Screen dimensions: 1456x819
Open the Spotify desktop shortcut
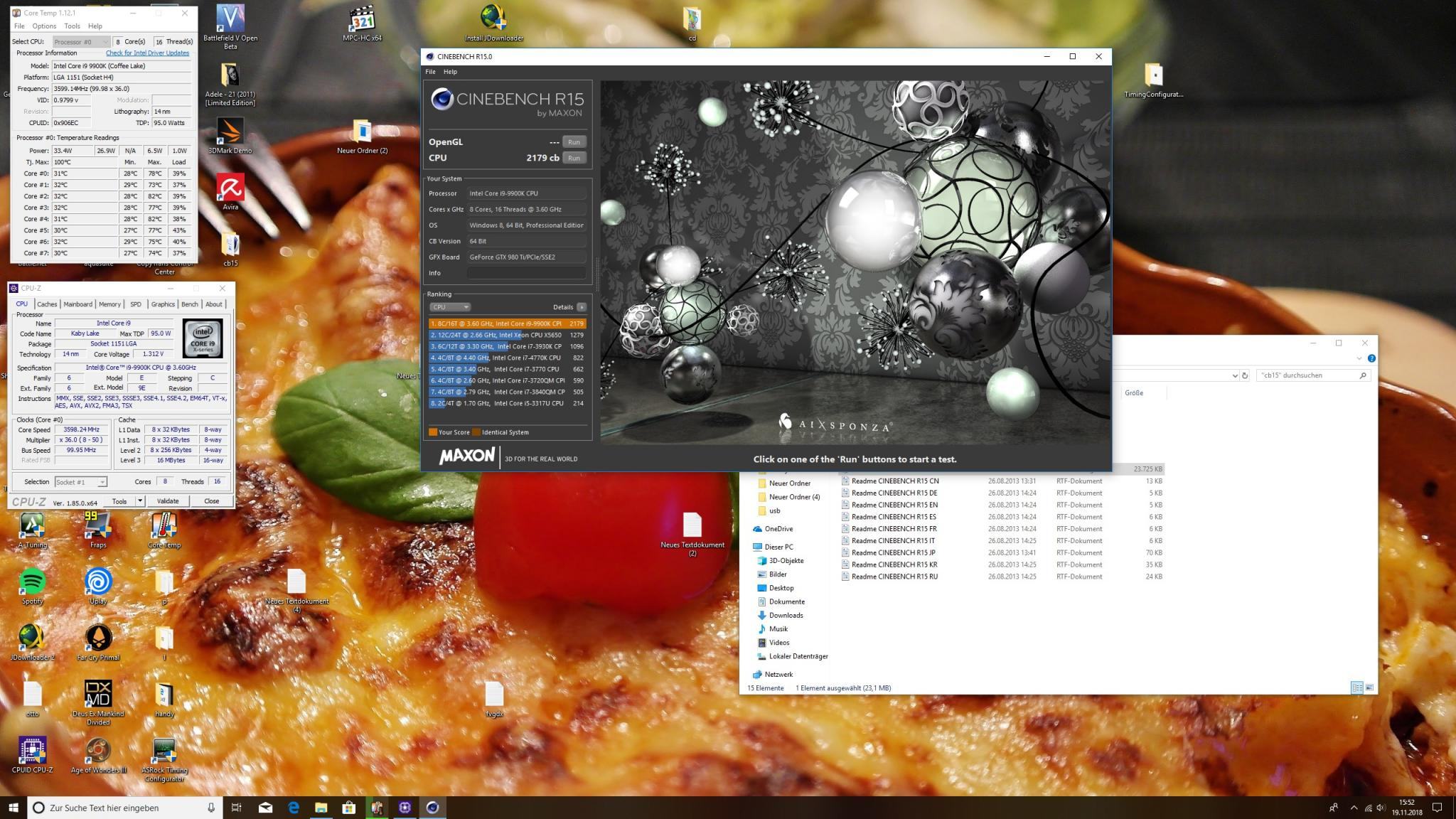click(x=32, y=582)
